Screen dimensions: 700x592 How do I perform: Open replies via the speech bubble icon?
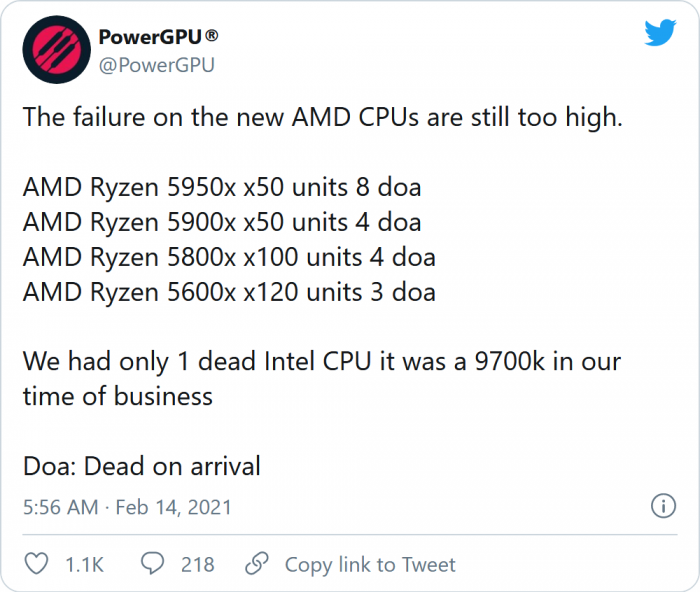[153, 563]
